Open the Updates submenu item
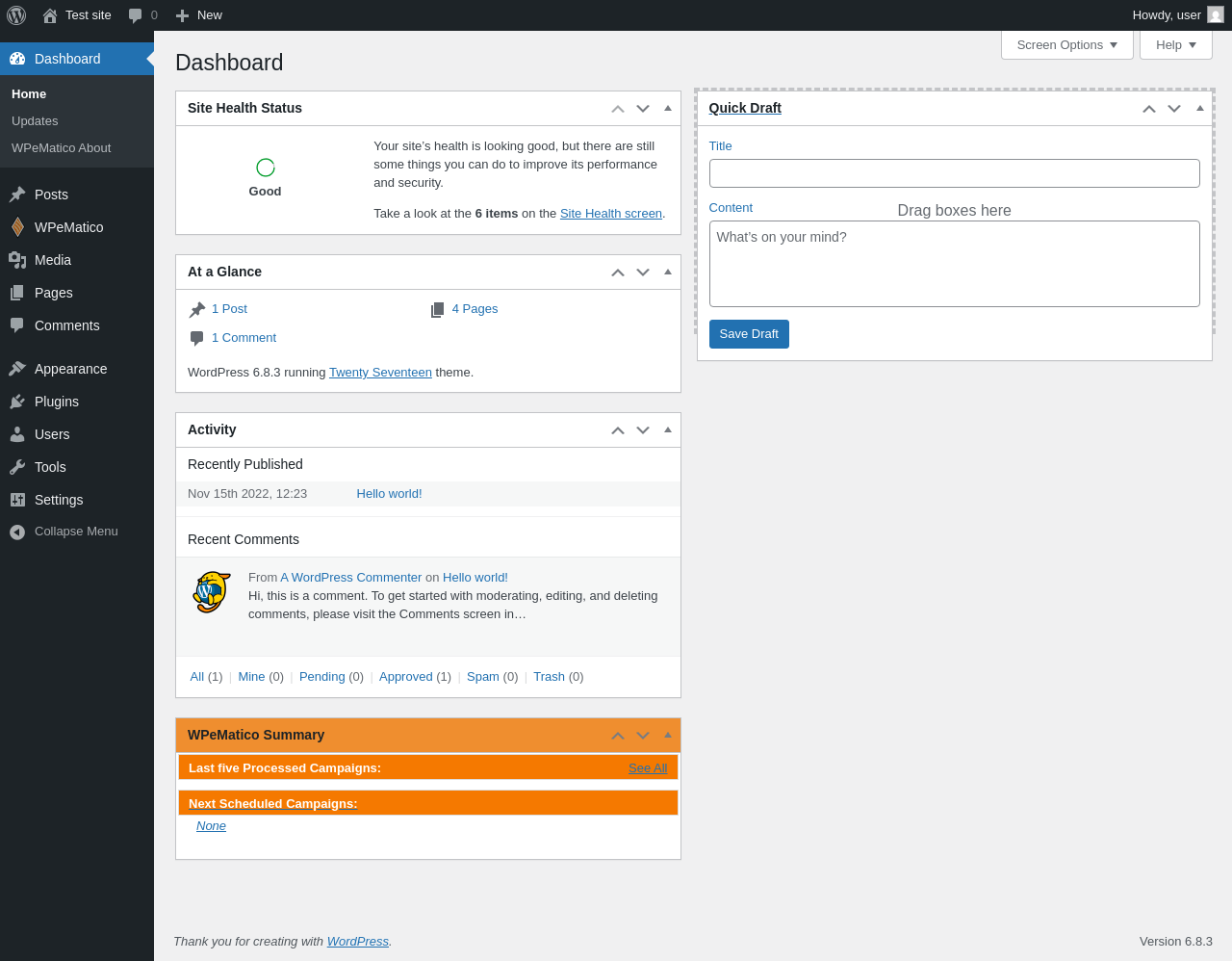1232x961 pixels. 35,121
